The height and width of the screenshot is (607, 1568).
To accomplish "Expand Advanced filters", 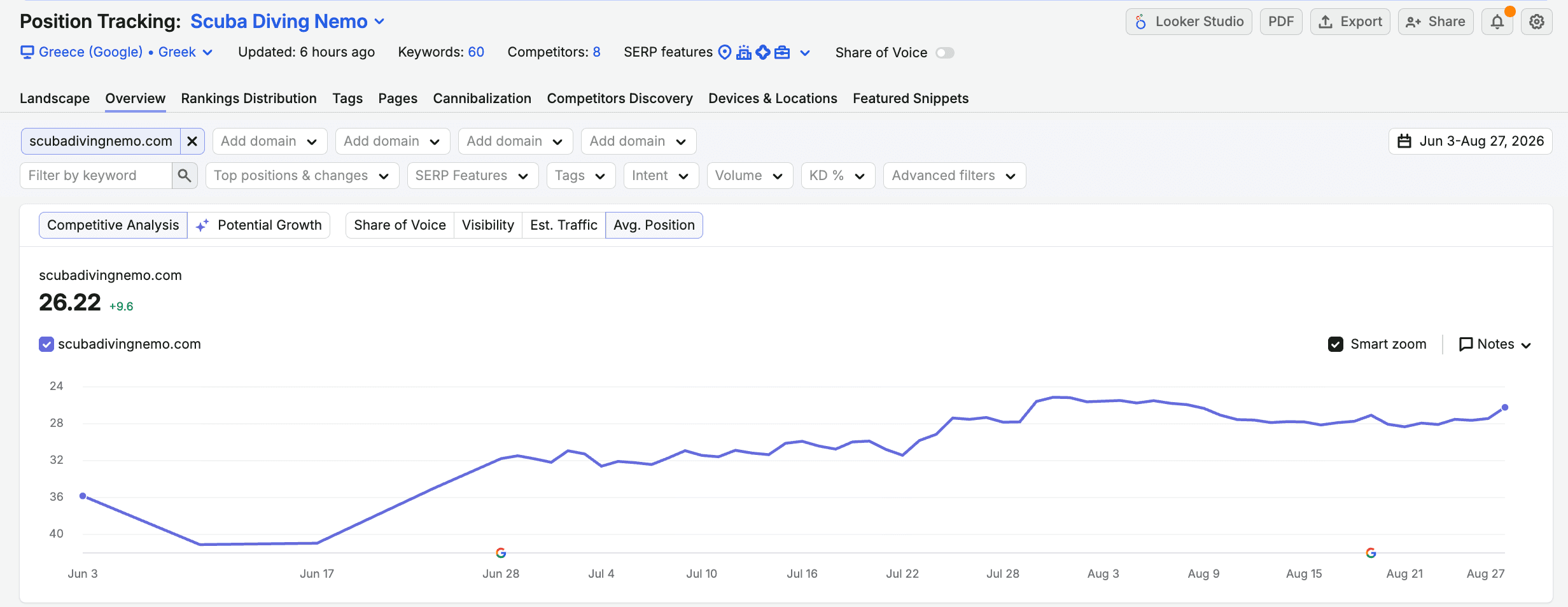I will pyautogui.click(x=955, y=176).
